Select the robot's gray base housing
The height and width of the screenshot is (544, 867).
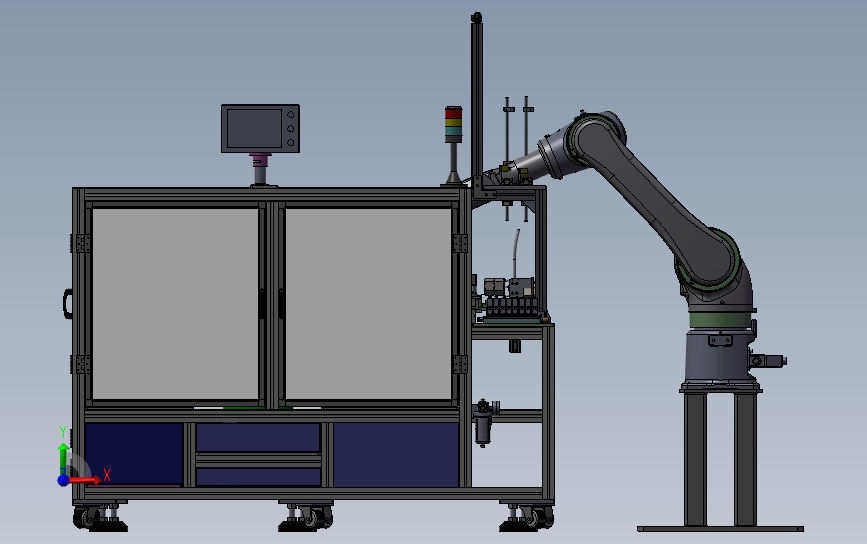[719, 357]
